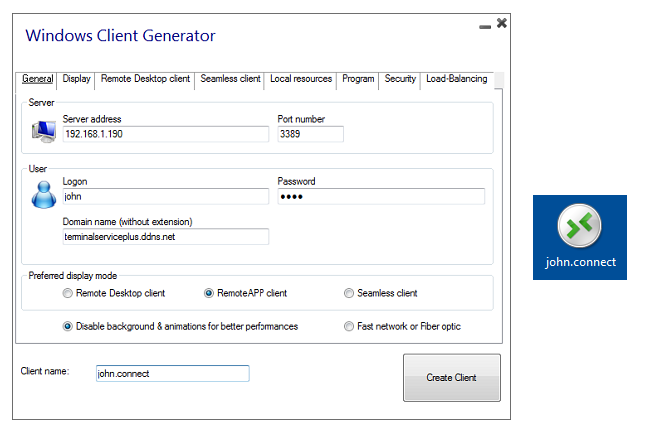Switch to the Load-Balancing tab
Viewport: 649px width, 431px height.
click(x=456, y=79)
